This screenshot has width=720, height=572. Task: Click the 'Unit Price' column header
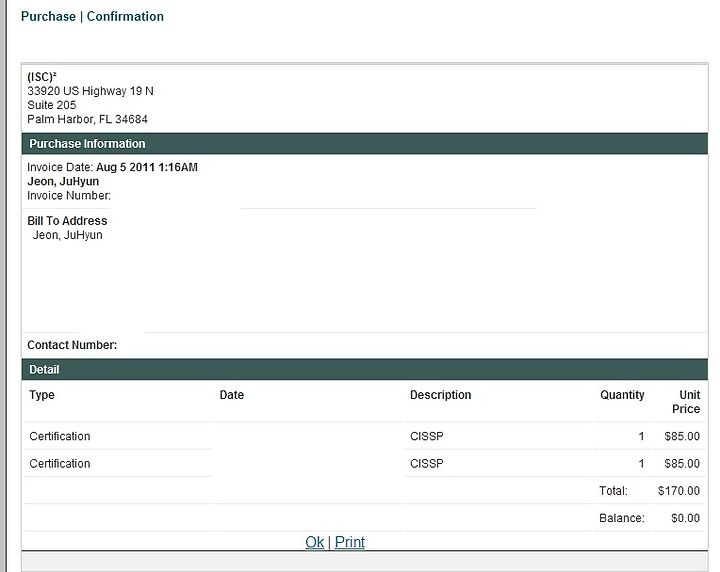pos(686,402)
